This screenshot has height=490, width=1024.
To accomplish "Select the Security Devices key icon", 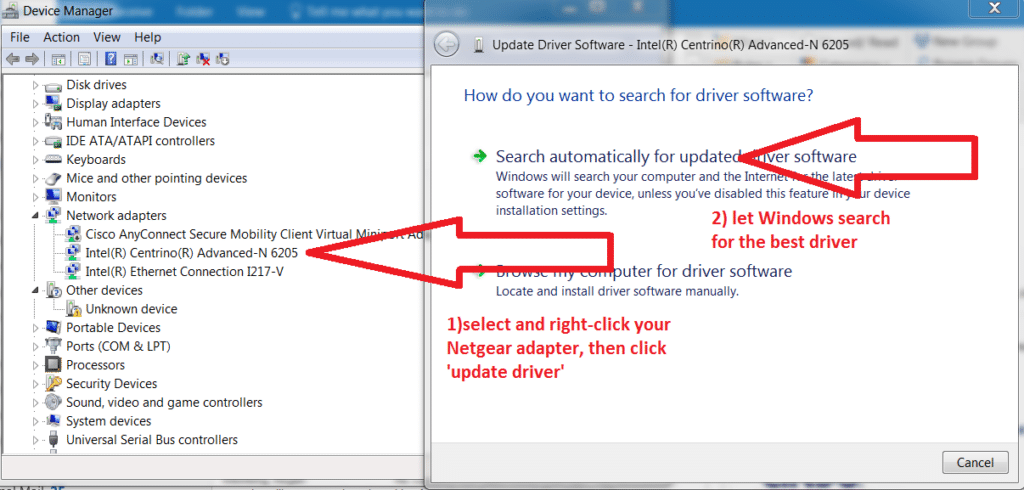I will (x=53, y=384).
